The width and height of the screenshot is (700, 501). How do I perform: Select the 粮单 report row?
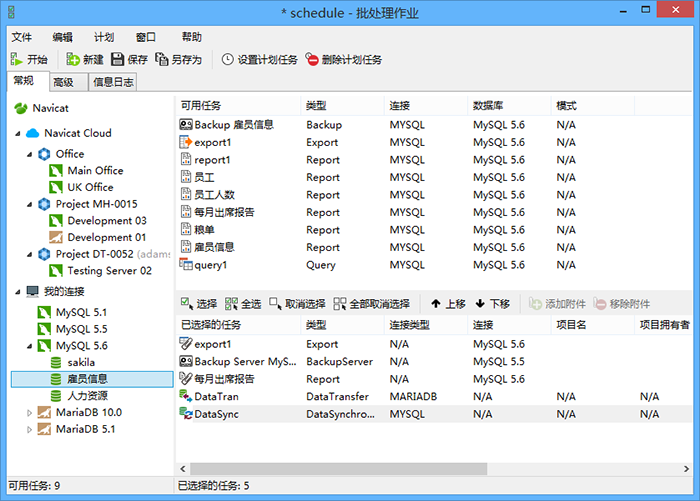[x=434, y=230]
